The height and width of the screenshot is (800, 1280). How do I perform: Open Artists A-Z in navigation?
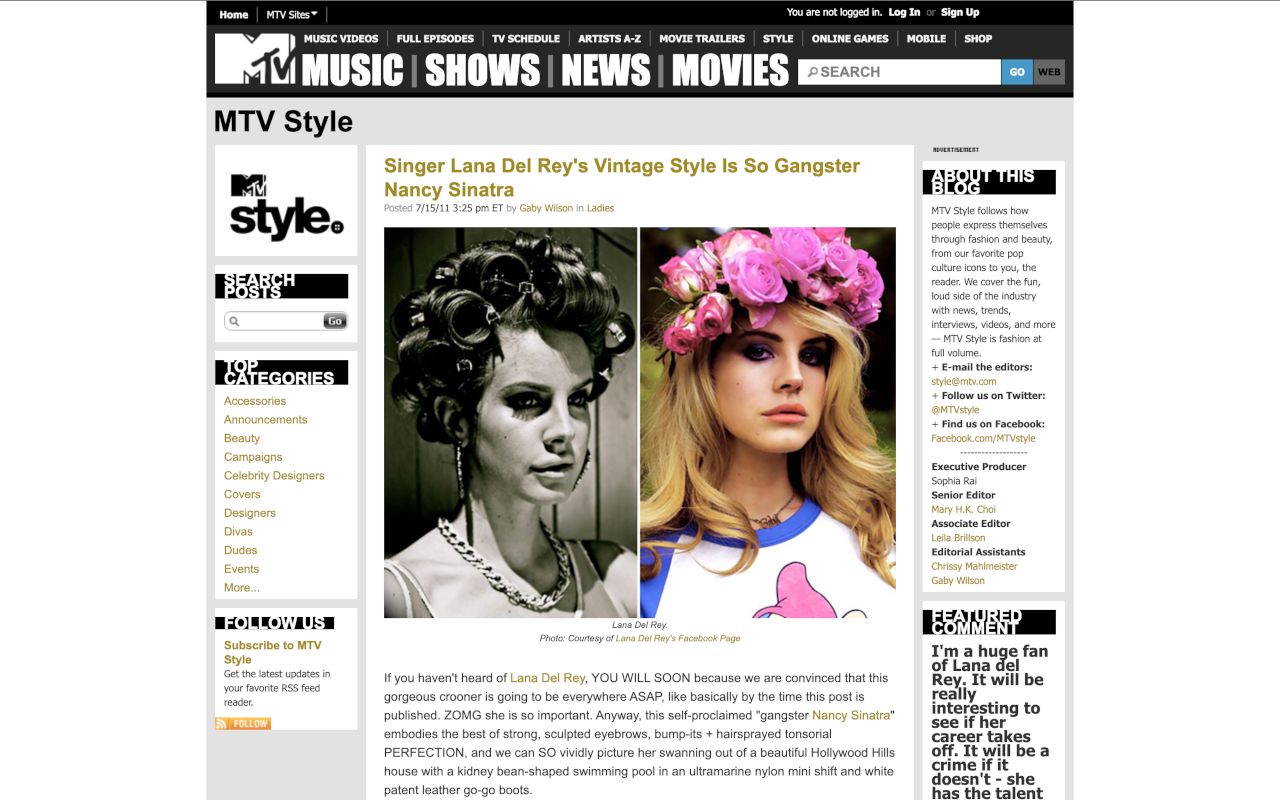609,39
